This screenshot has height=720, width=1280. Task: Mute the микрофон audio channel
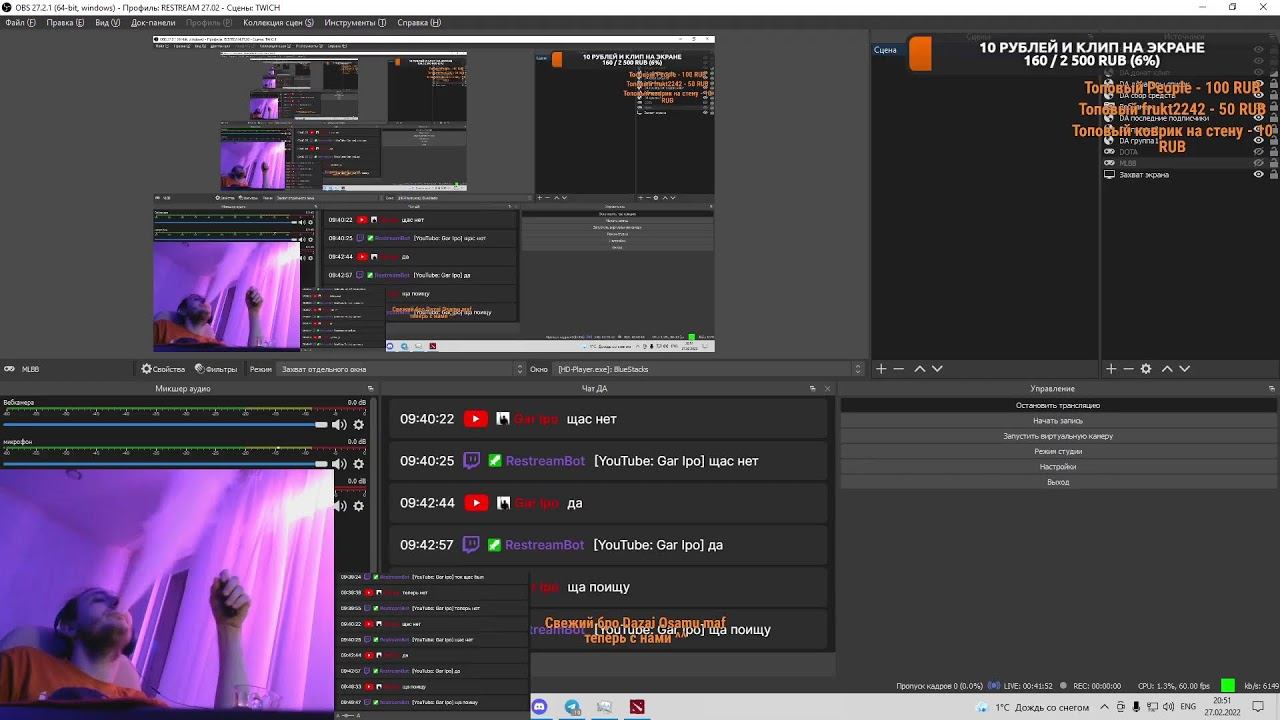click(x=339, y=464)
